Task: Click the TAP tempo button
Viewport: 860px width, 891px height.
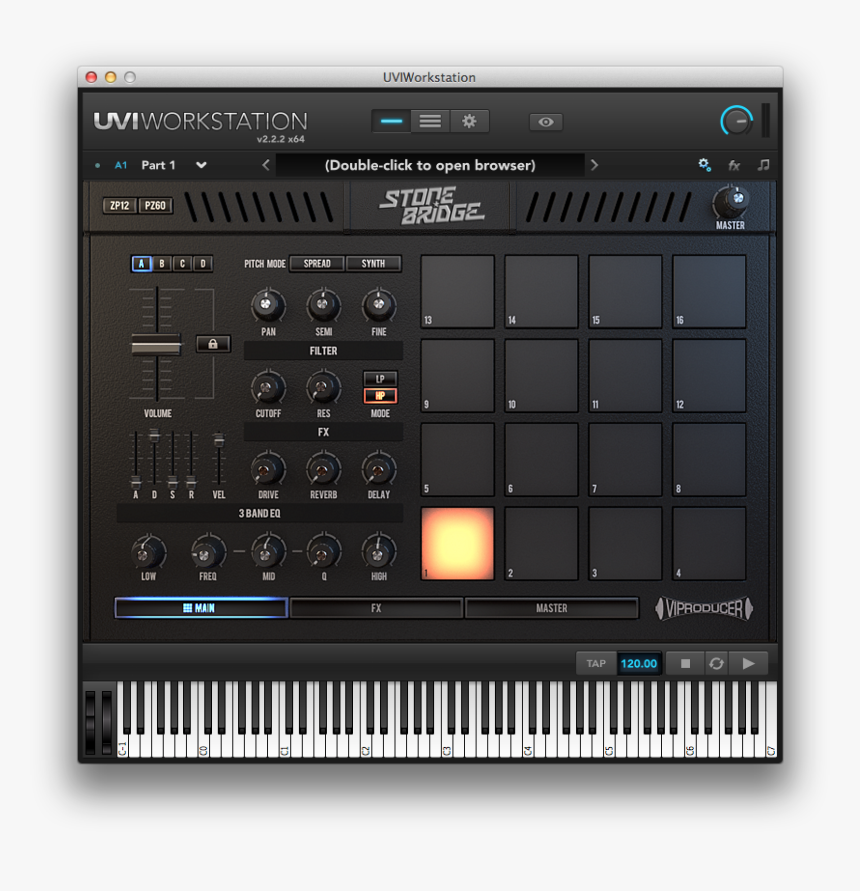Action: (x=594, y=662)
